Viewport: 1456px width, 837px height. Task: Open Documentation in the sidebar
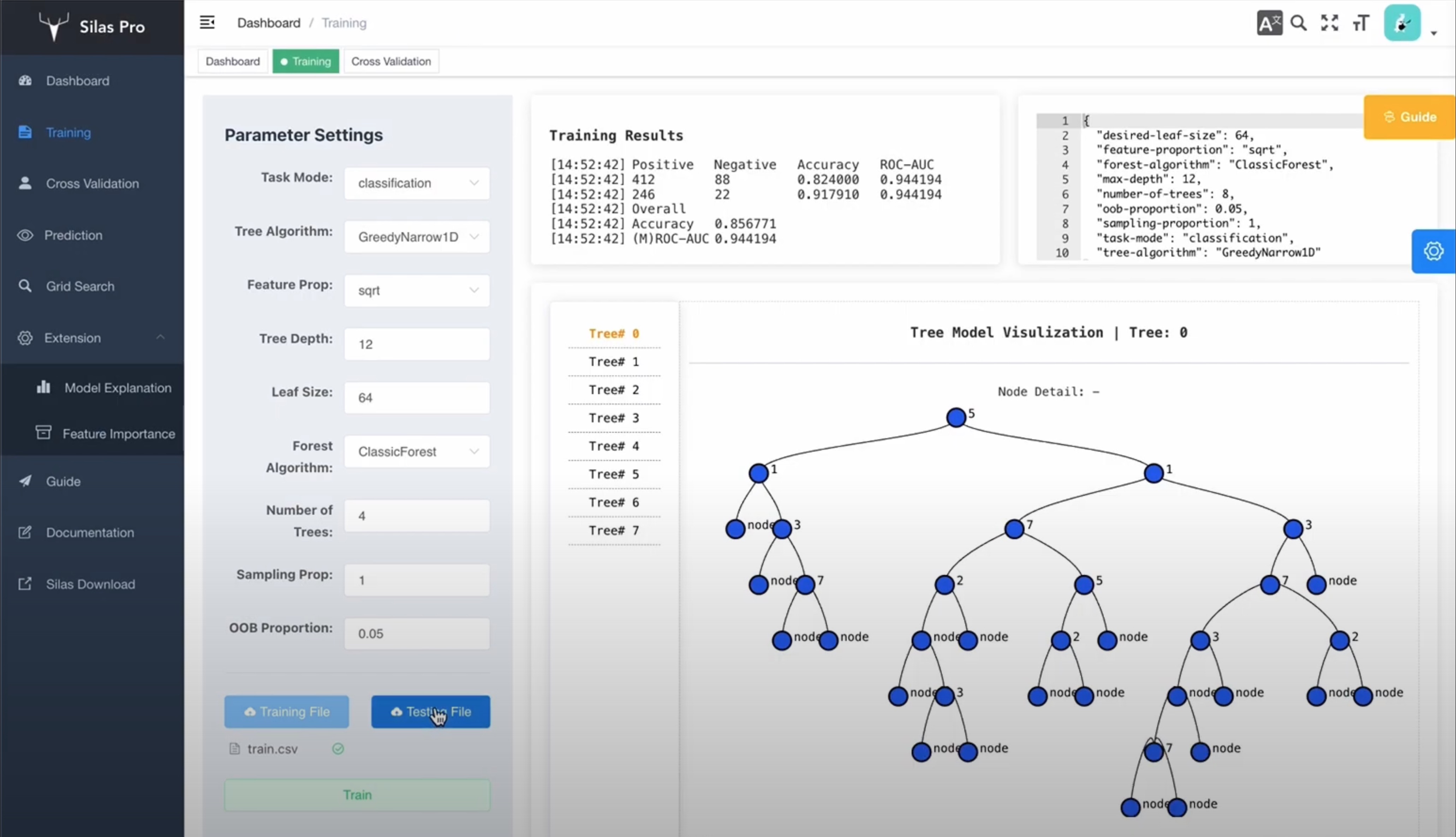point(92,532)
